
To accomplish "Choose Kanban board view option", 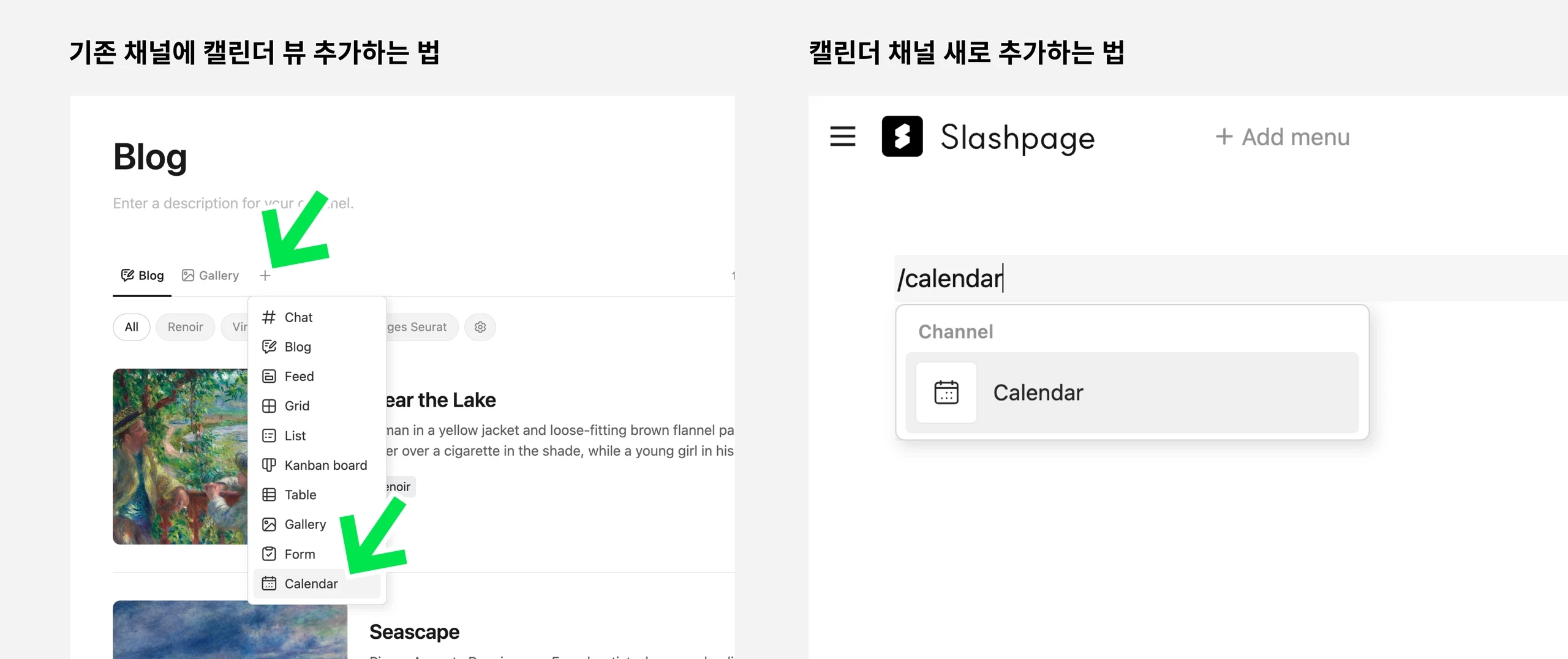I will (x=325, y=465).
